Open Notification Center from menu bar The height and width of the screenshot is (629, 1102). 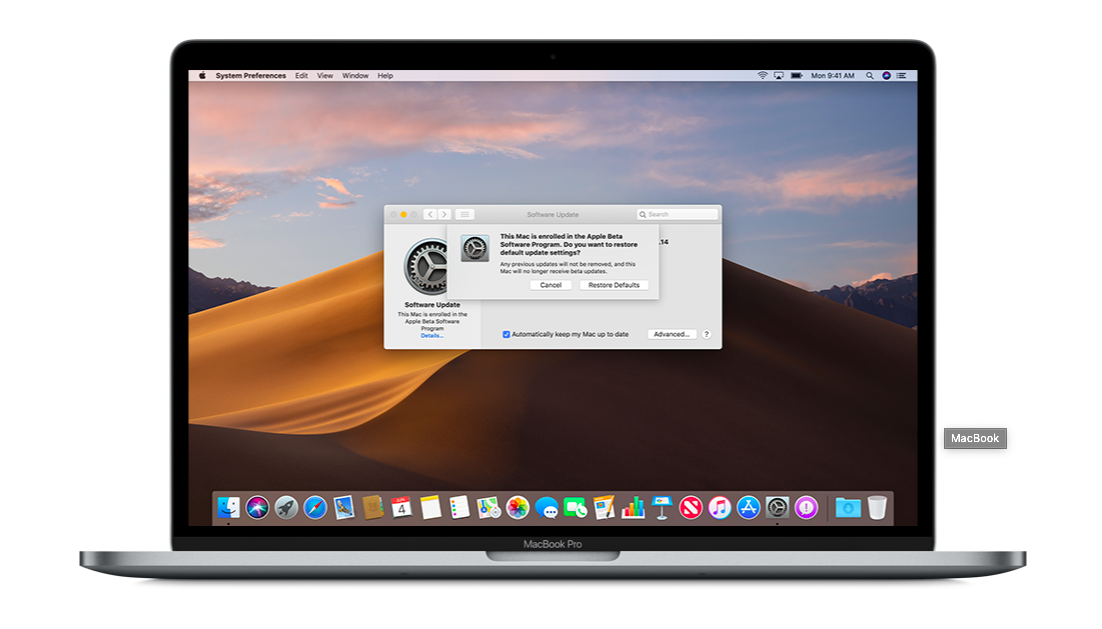click(x=902, y=75)
